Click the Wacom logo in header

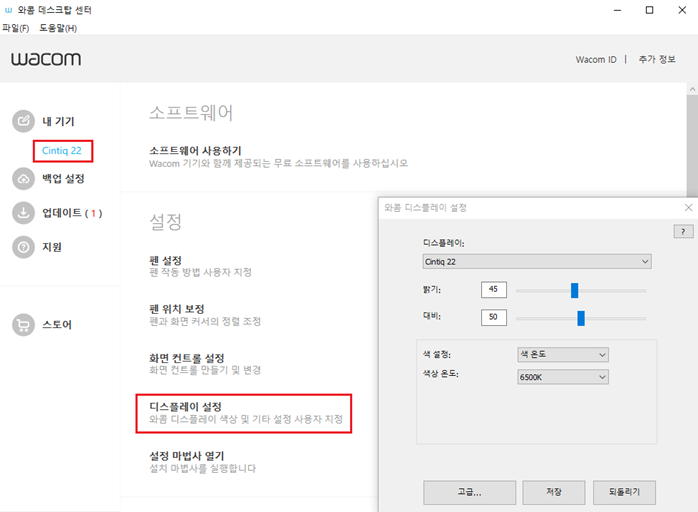pyautogui.click(x=46, y=59)
